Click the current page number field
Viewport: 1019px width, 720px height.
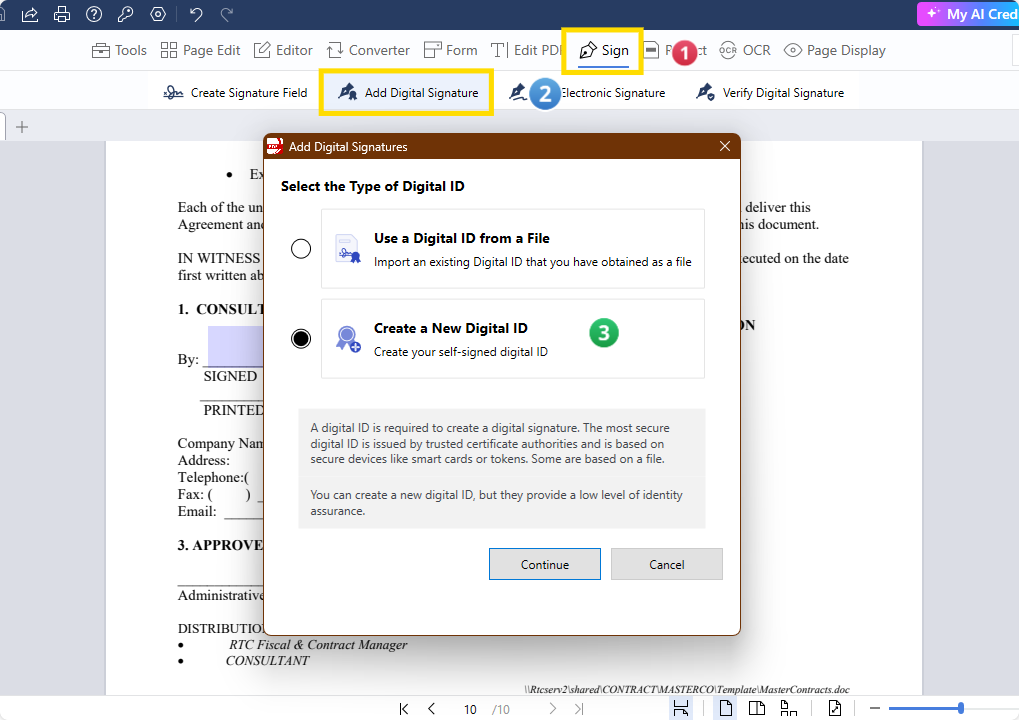470,709
